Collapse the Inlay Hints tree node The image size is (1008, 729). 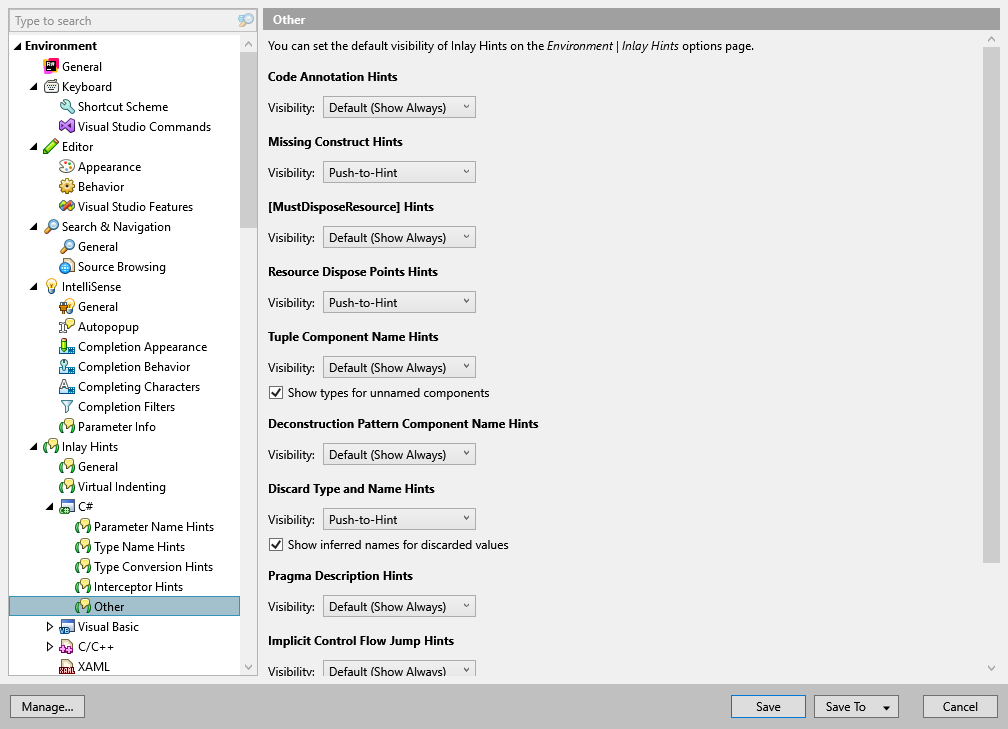pos(36,446)
